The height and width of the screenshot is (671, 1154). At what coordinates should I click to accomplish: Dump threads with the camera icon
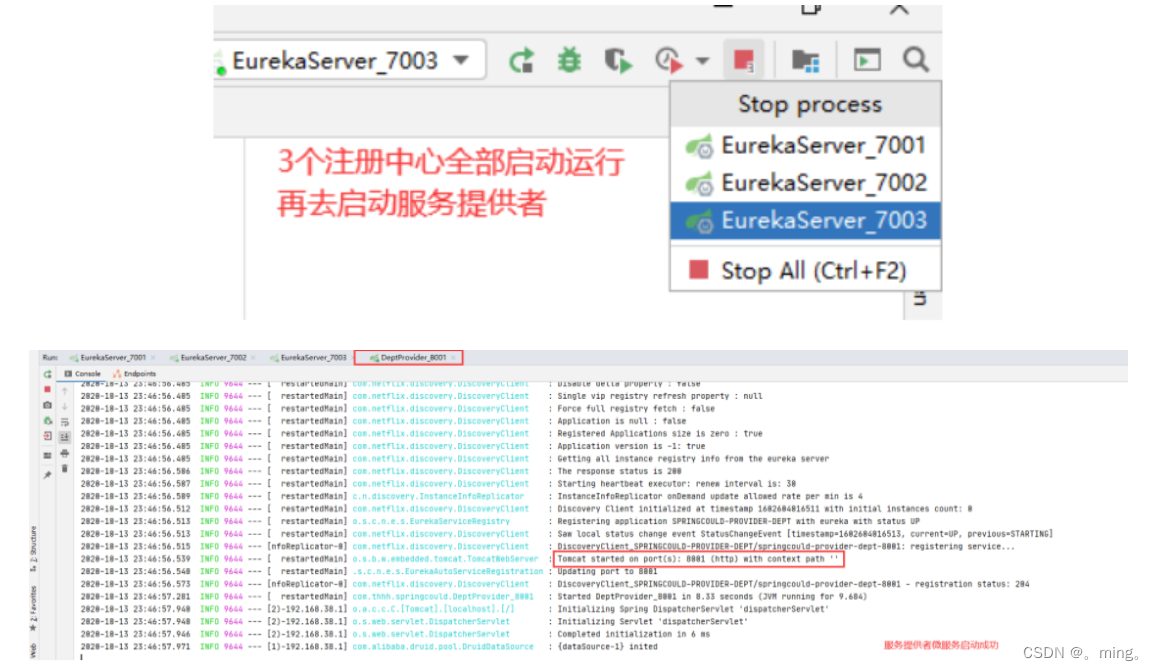(48, 405)
